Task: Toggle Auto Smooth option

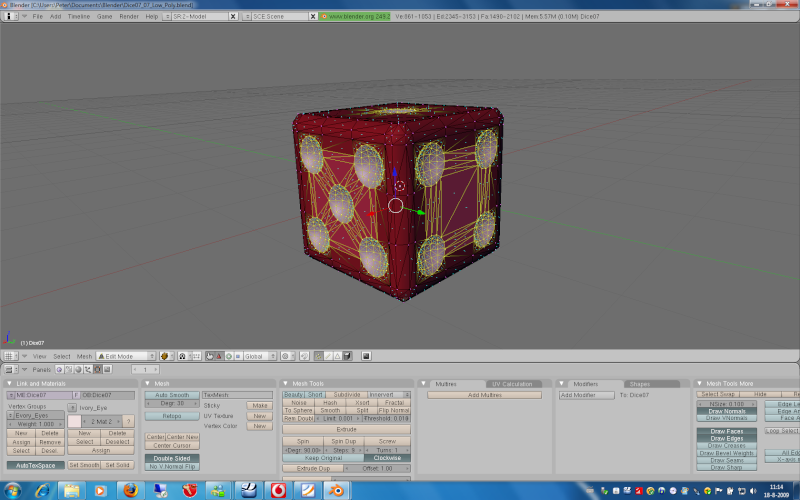Action: click(172, 395)
